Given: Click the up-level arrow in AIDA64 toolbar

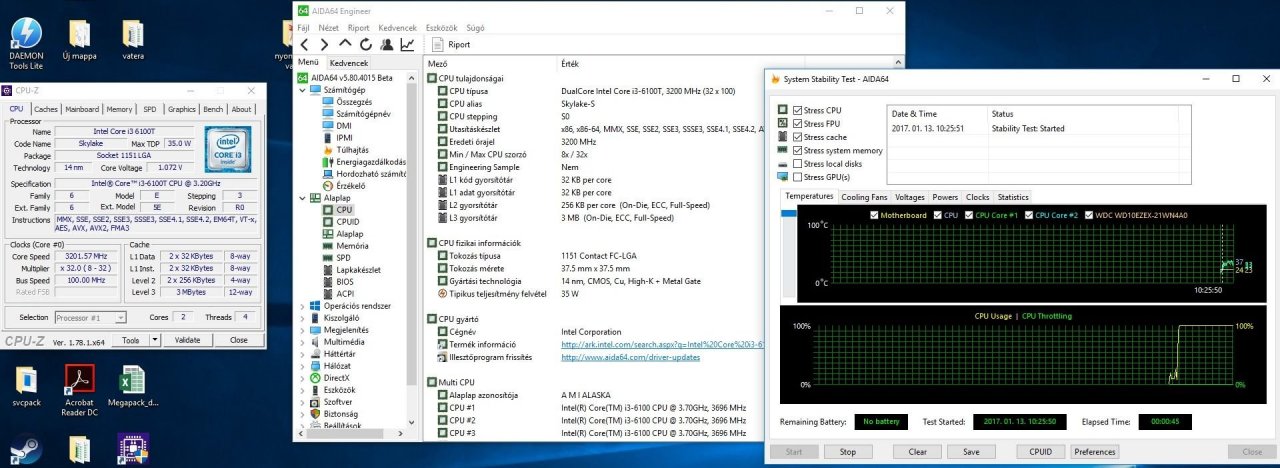Looking at the screenshot, I should tap(345, 44).
